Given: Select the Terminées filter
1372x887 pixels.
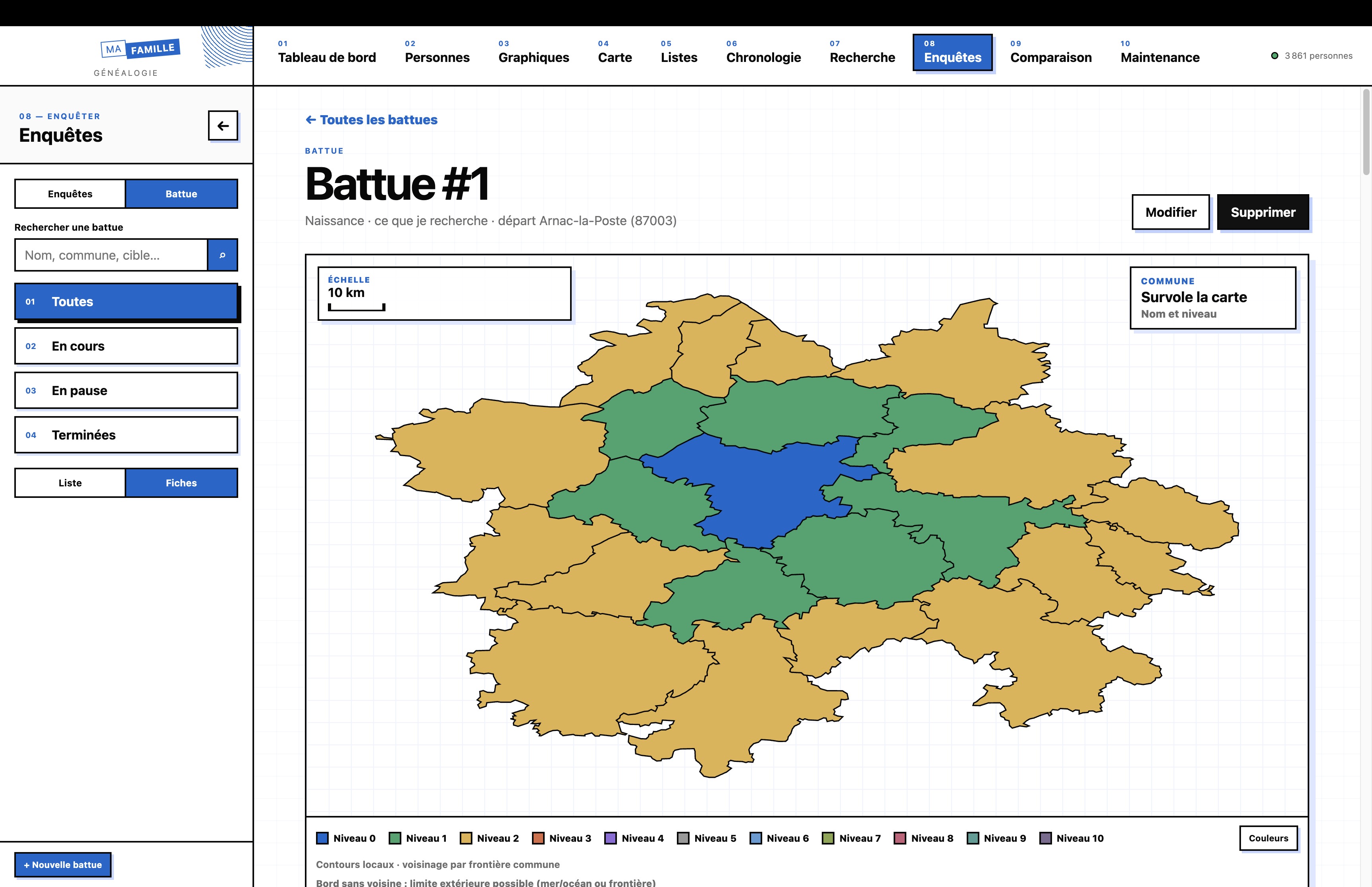Looking at the screenshot, I should point(126,435).
